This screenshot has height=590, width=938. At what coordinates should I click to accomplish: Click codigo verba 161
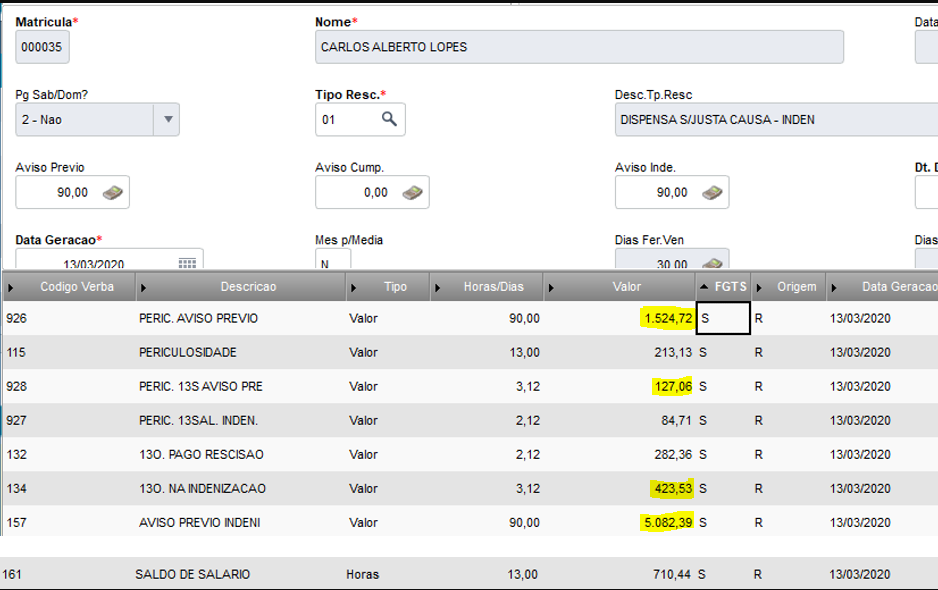coord(12,574)
